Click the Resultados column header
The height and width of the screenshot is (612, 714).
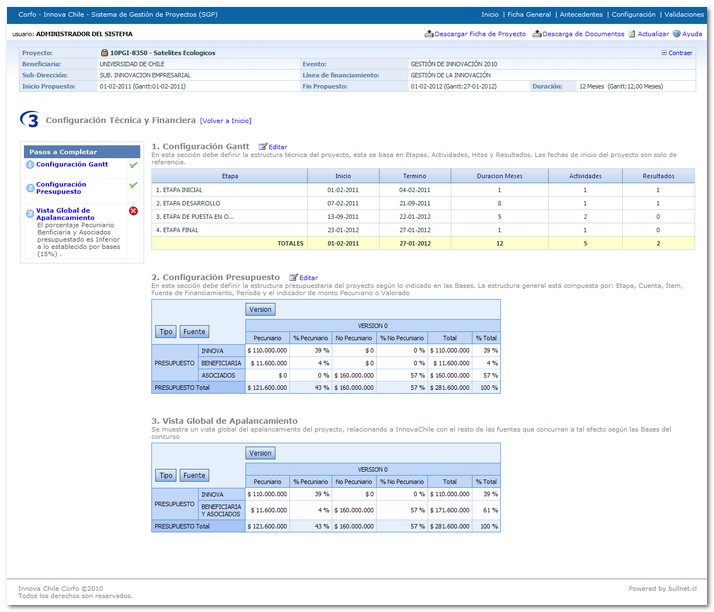point(658,176)
